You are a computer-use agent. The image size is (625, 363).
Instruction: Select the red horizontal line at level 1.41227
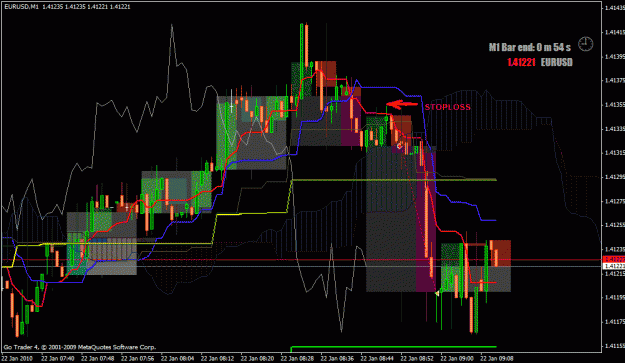point(301,259)
